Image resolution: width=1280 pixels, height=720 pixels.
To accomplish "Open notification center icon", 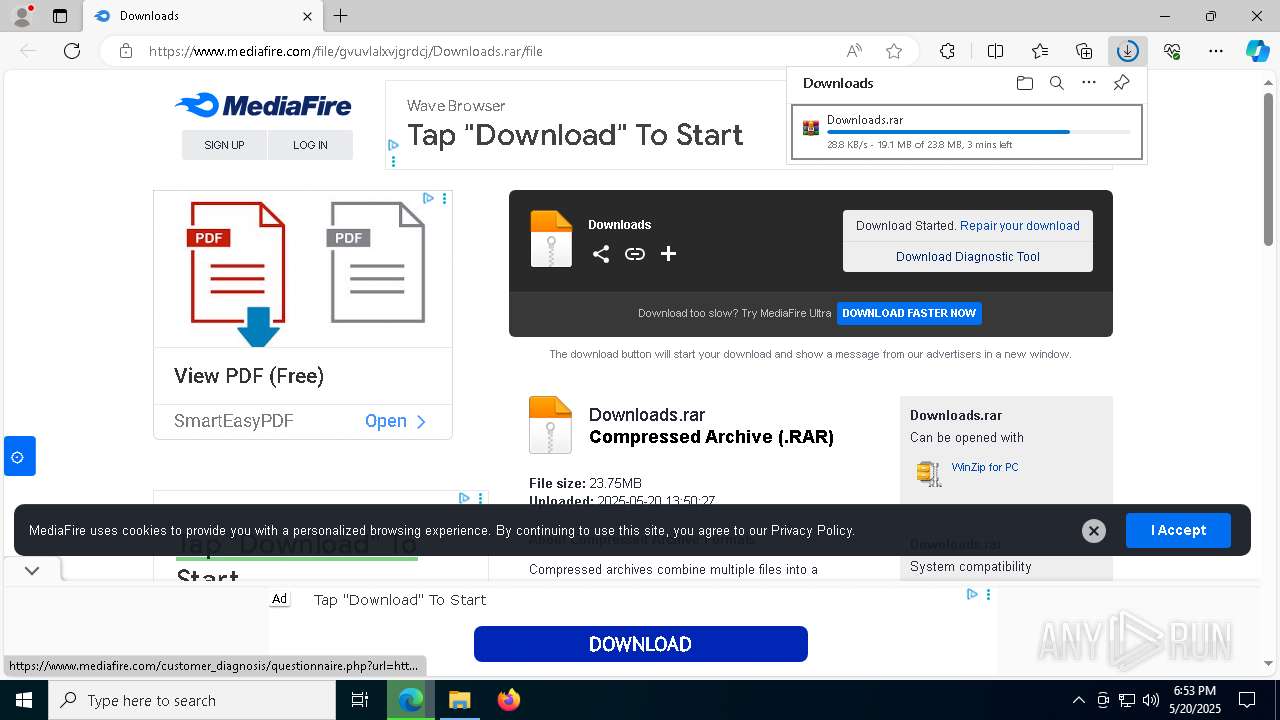I will click(1247, 700).
